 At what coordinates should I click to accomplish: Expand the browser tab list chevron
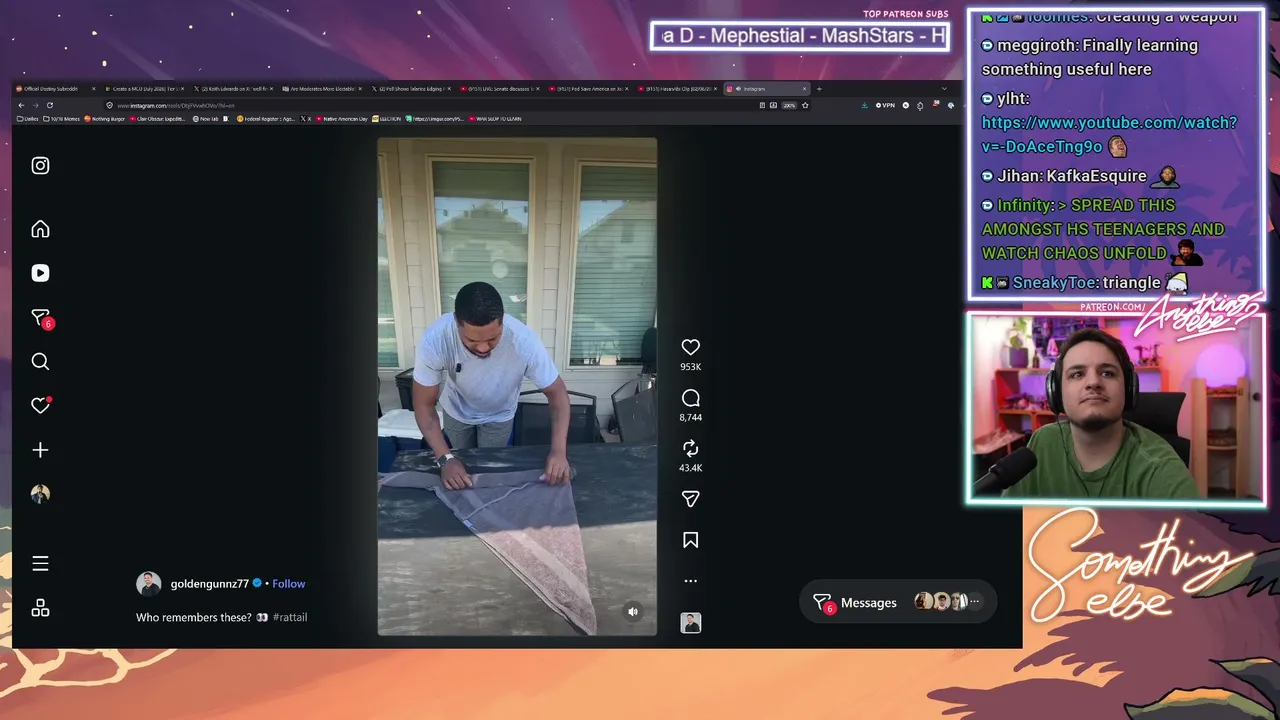tap(944, 89)
